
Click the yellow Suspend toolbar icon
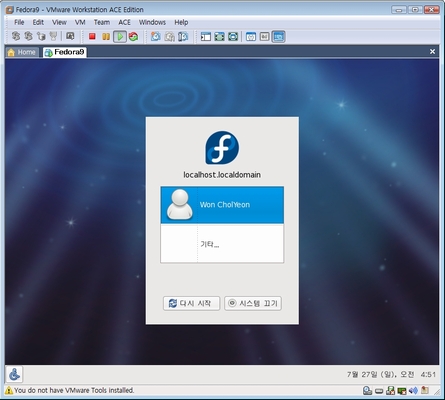coord(106,36)
